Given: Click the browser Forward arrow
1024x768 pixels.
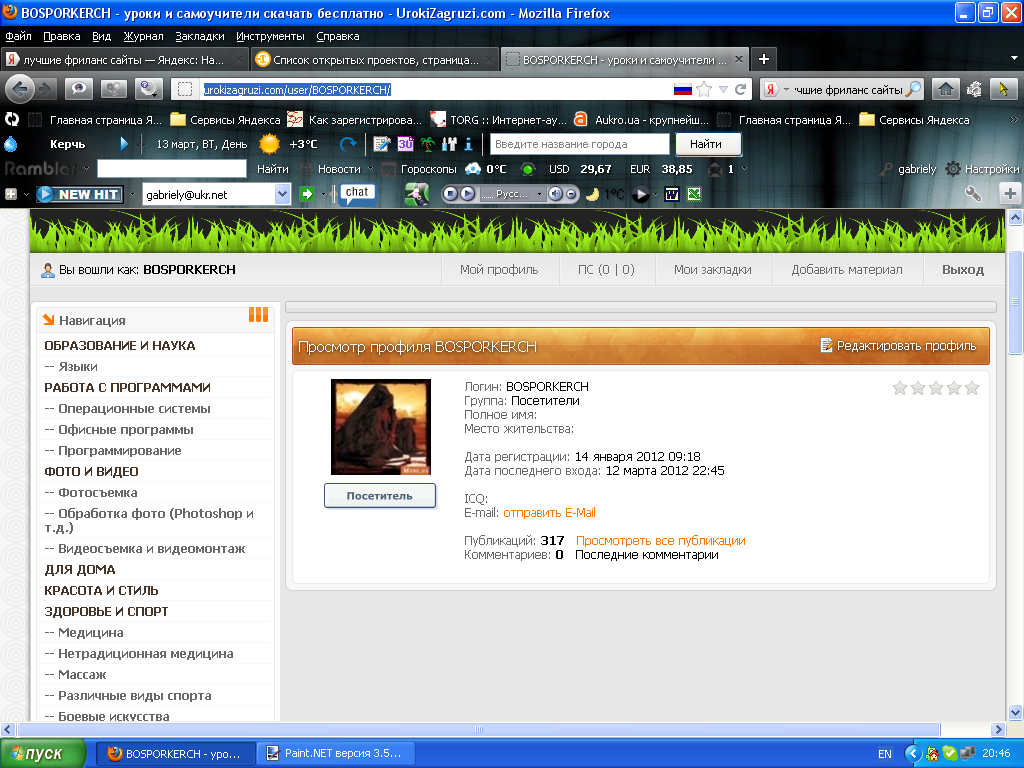Looking at the screenshot, I should click(45, 89).
